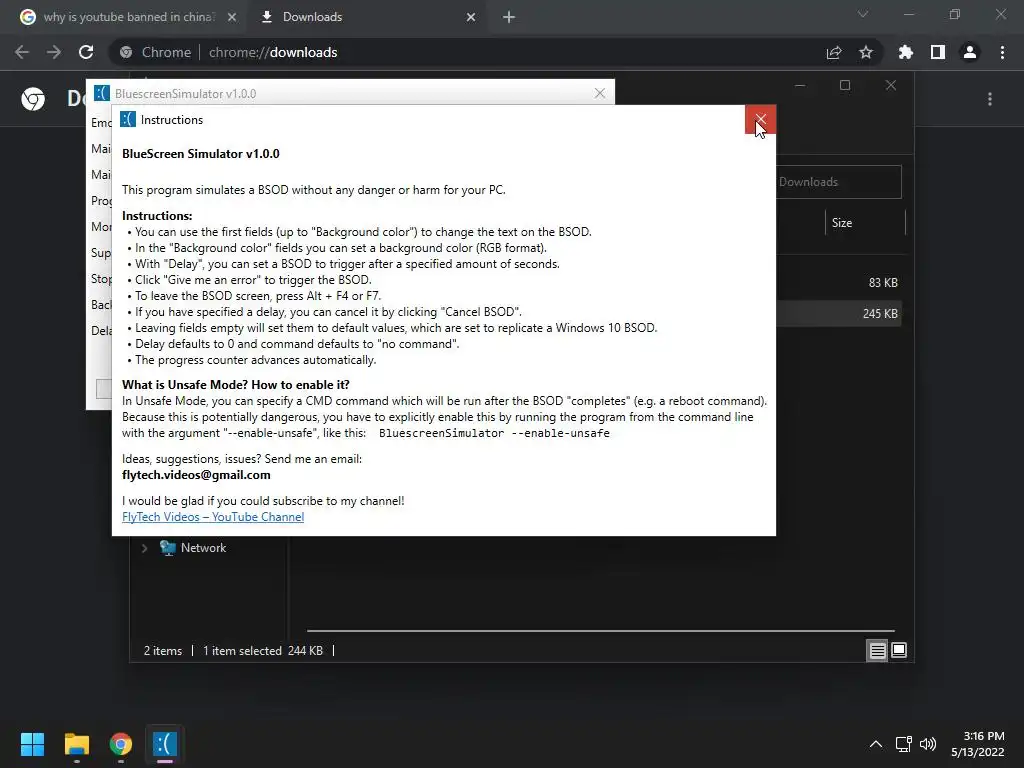Close the Instructions dialog
This screenshot has height=768, width=1024.
click(x=760, y=119)
